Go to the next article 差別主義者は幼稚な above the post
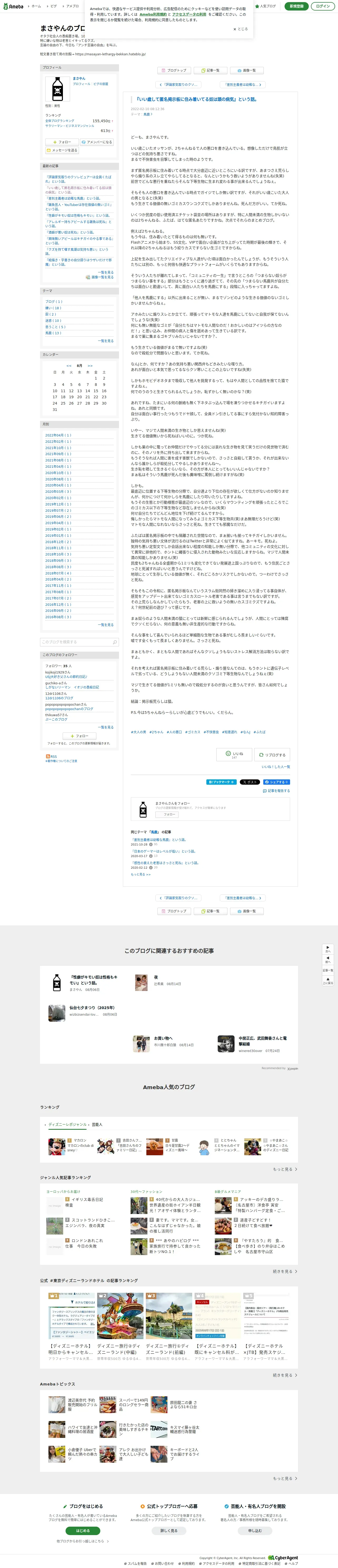 tap(242, 85)
